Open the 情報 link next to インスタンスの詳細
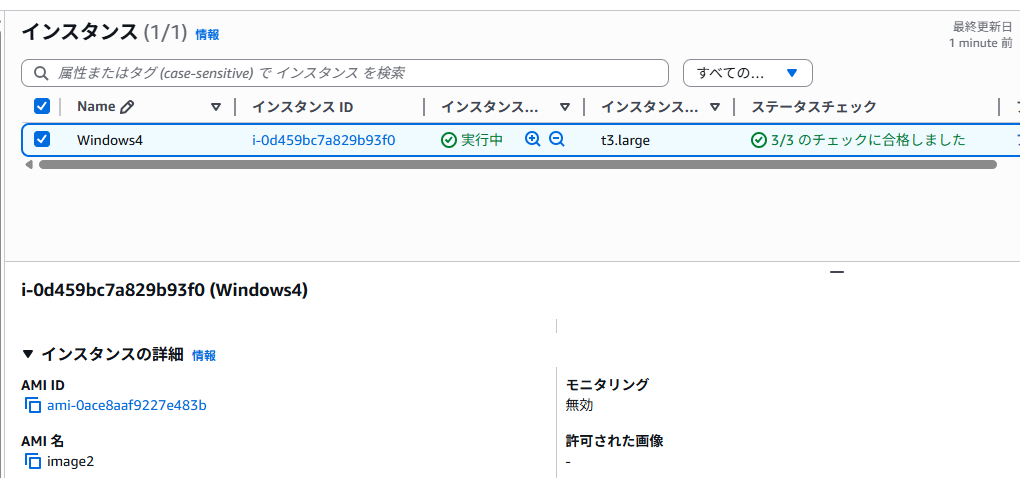The width and height of the screenshot is (1020, 478). tap(204, 356)
